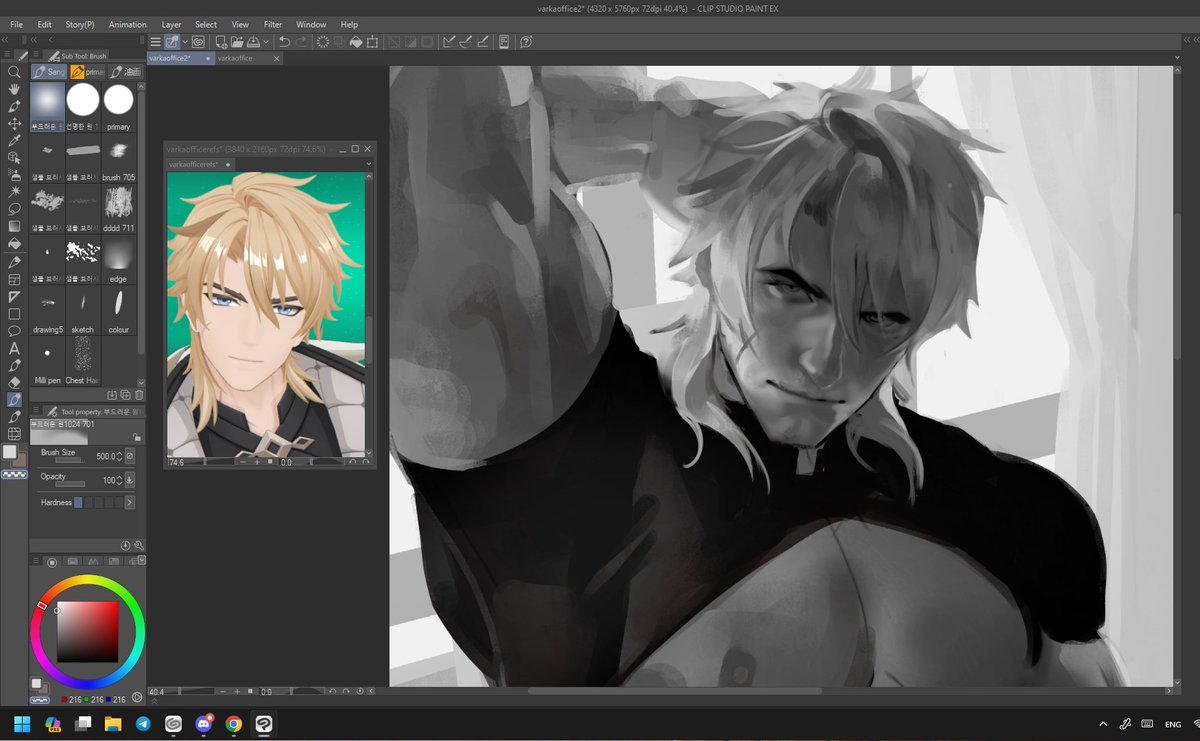The image size is (1200, 741).
Task: Select the Milli pen brush preset
Action: pyautogui.click(x=47, y=360)
